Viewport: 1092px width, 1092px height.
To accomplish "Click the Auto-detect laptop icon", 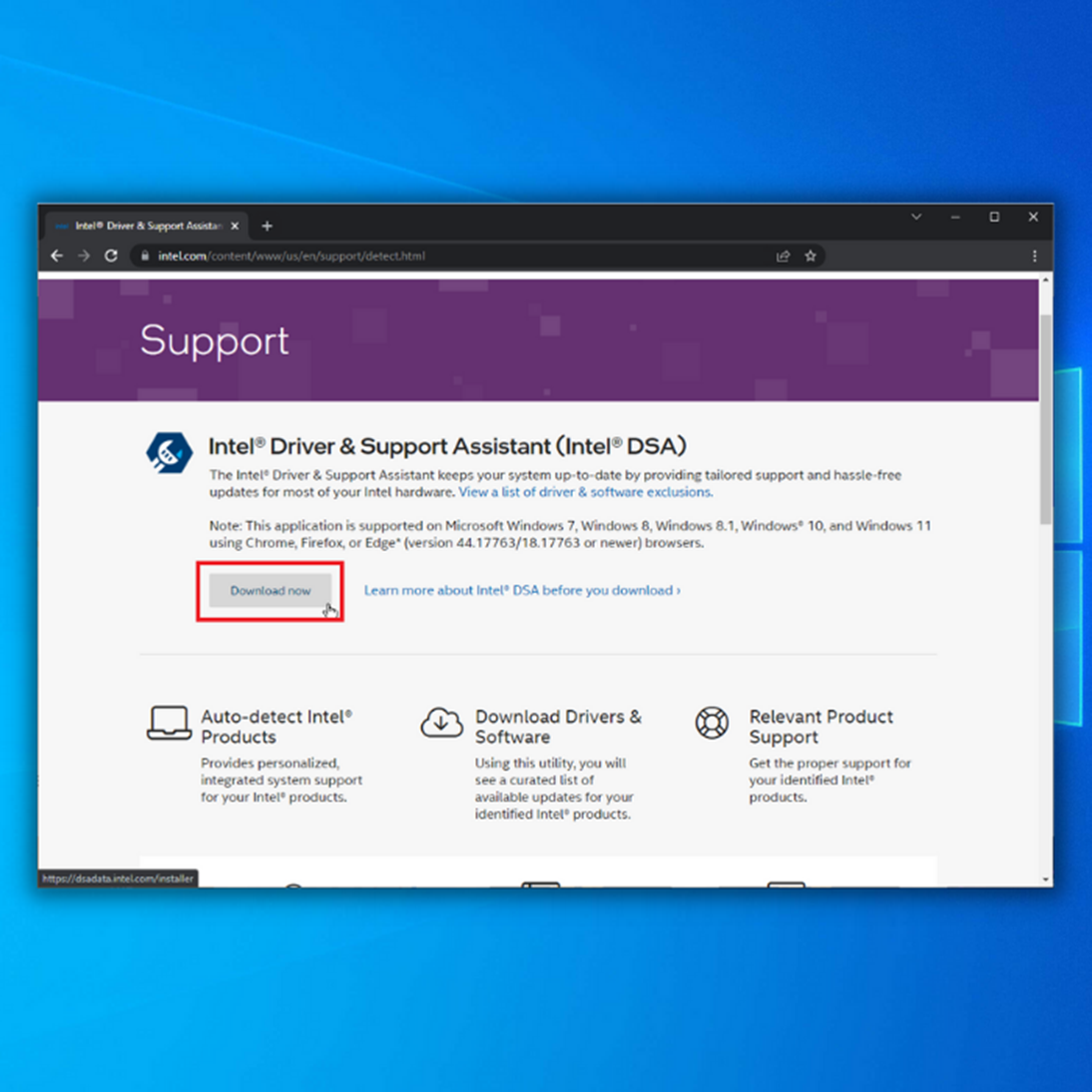I will 169,724.
